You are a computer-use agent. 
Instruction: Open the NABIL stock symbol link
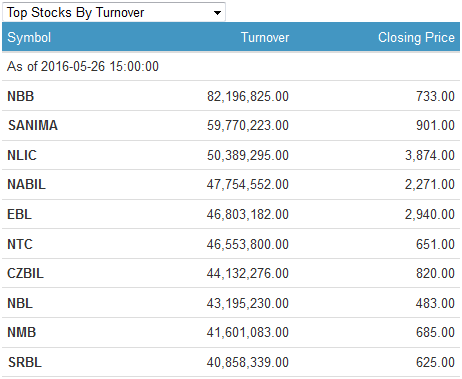click(26, 184)
